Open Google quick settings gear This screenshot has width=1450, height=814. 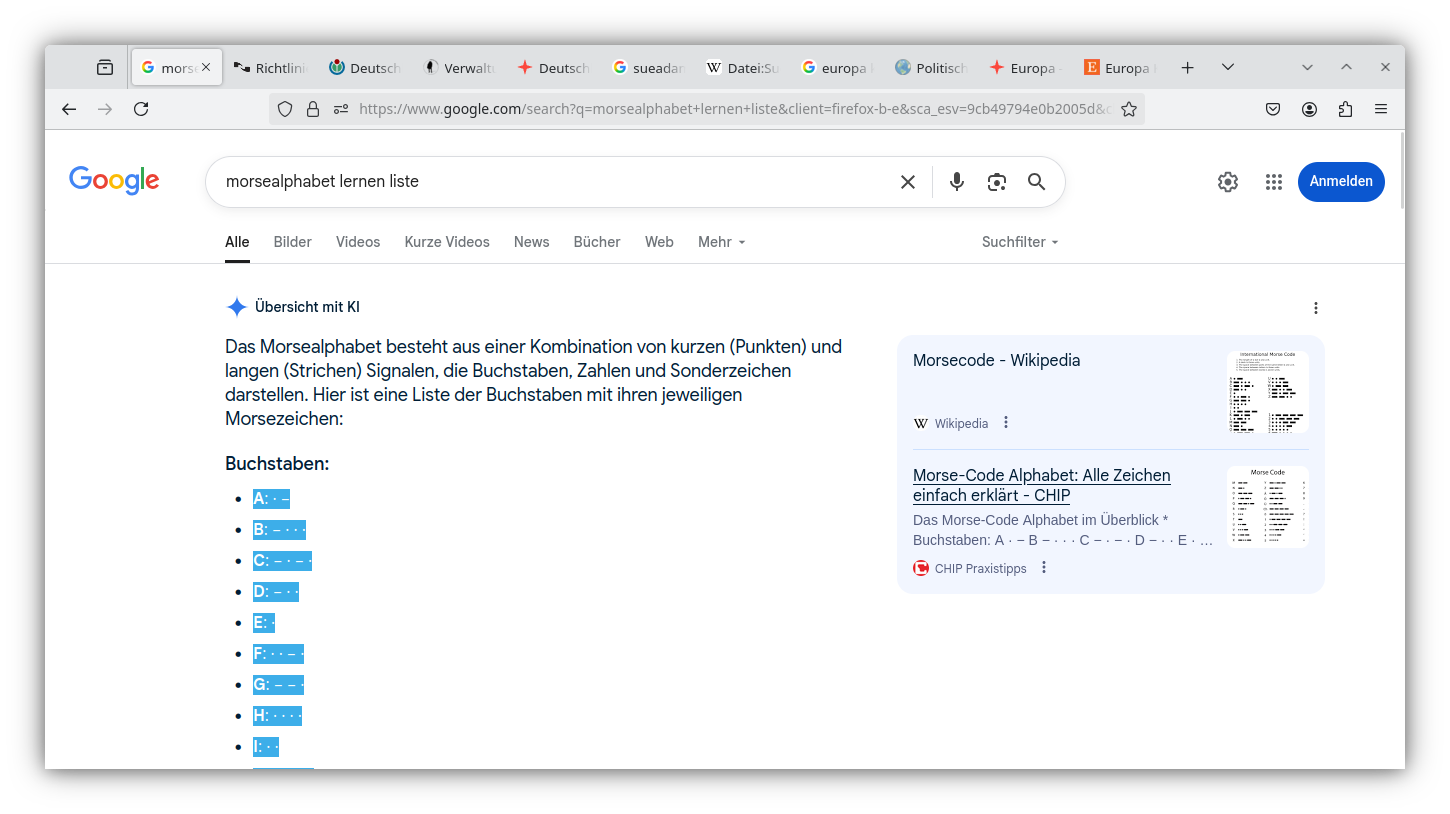click(1227, 181)
